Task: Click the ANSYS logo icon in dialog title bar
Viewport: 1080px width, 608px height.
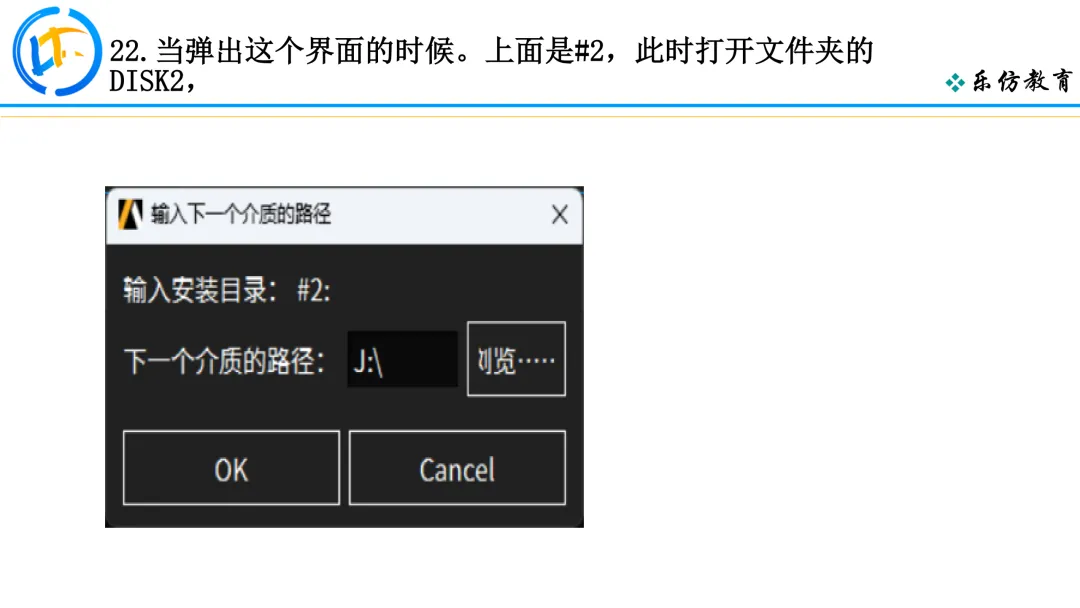Action: (x=130, y=214)
